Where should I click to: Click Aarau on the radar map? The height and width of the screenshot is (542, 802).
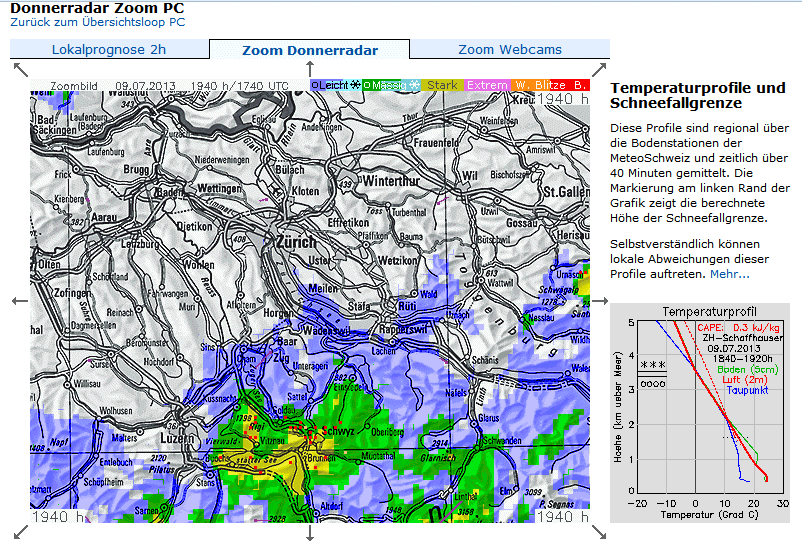[x=104, y=217]
